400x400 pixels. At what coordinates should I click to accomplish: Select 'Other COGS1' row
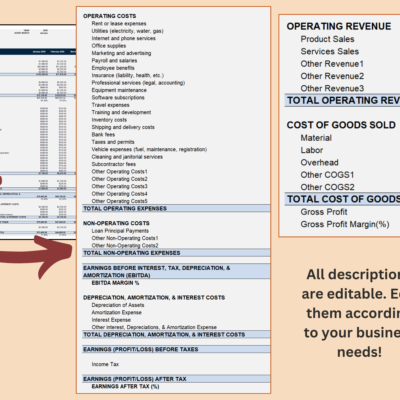coord(327,175)
